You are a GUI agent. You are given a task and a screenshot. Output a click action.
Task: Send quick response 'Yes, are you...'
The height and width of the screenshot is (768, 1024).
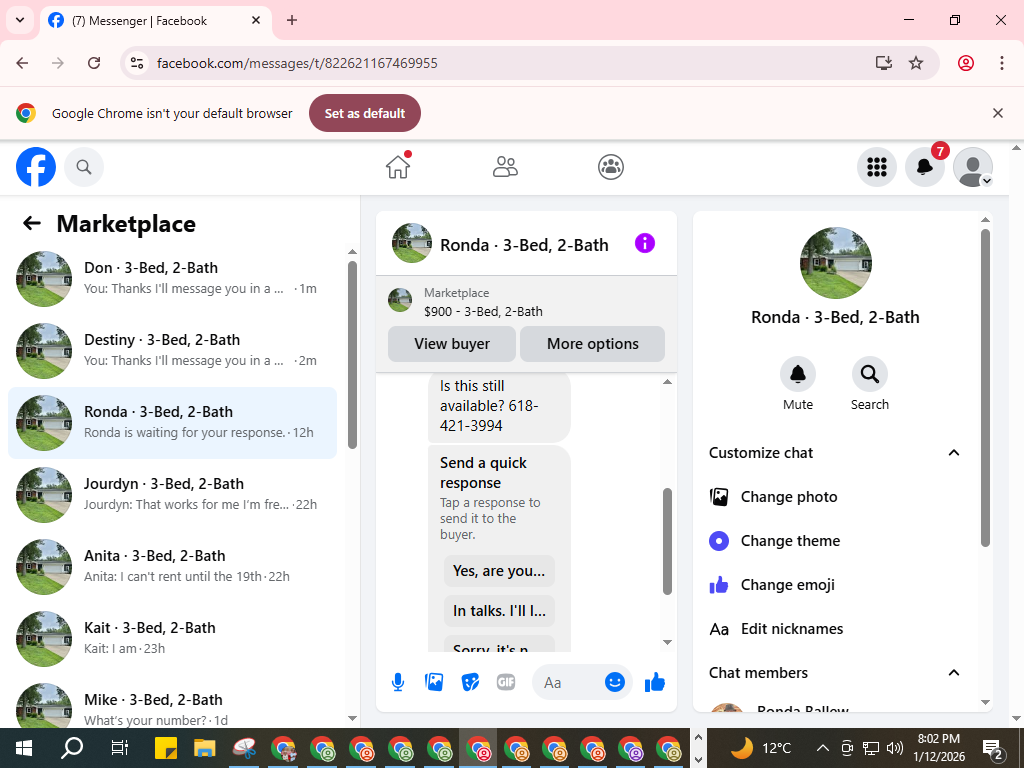coord(499,571)
